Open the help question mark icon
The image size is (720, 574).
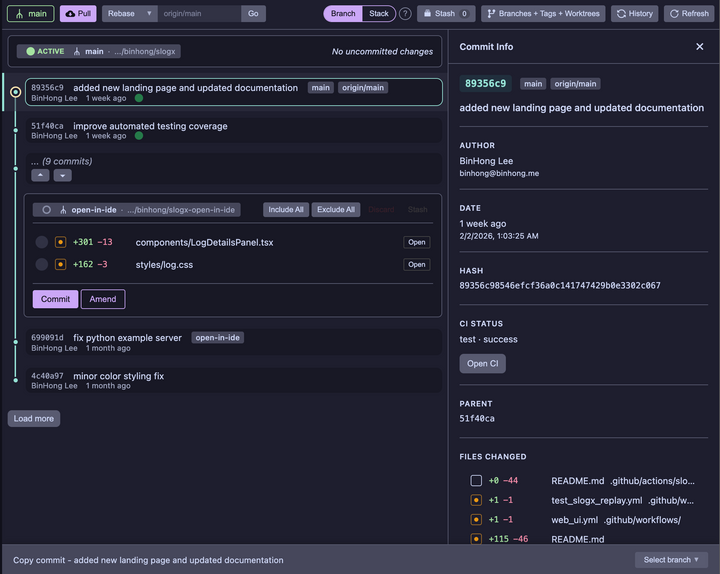[x=405, y=14]
